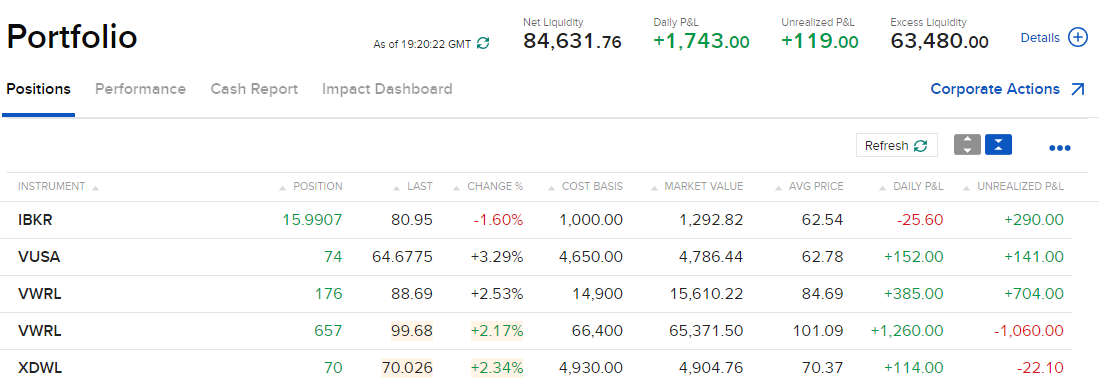Click XDWL last price 70.026
The width and height of the screenshot is (1099, 383).
[407, 368]
